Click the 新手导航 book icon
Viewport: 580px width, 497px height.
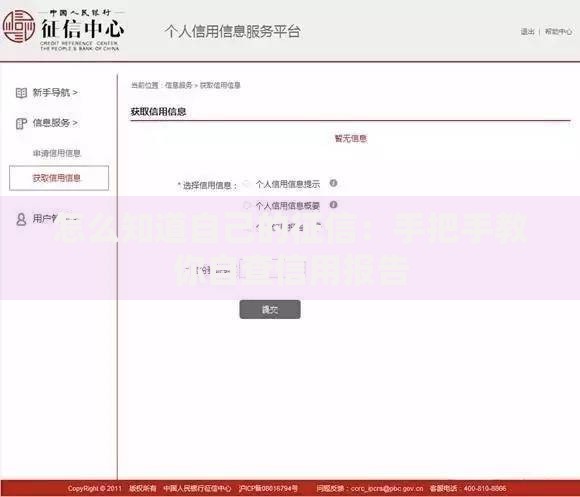coord(21,93)
